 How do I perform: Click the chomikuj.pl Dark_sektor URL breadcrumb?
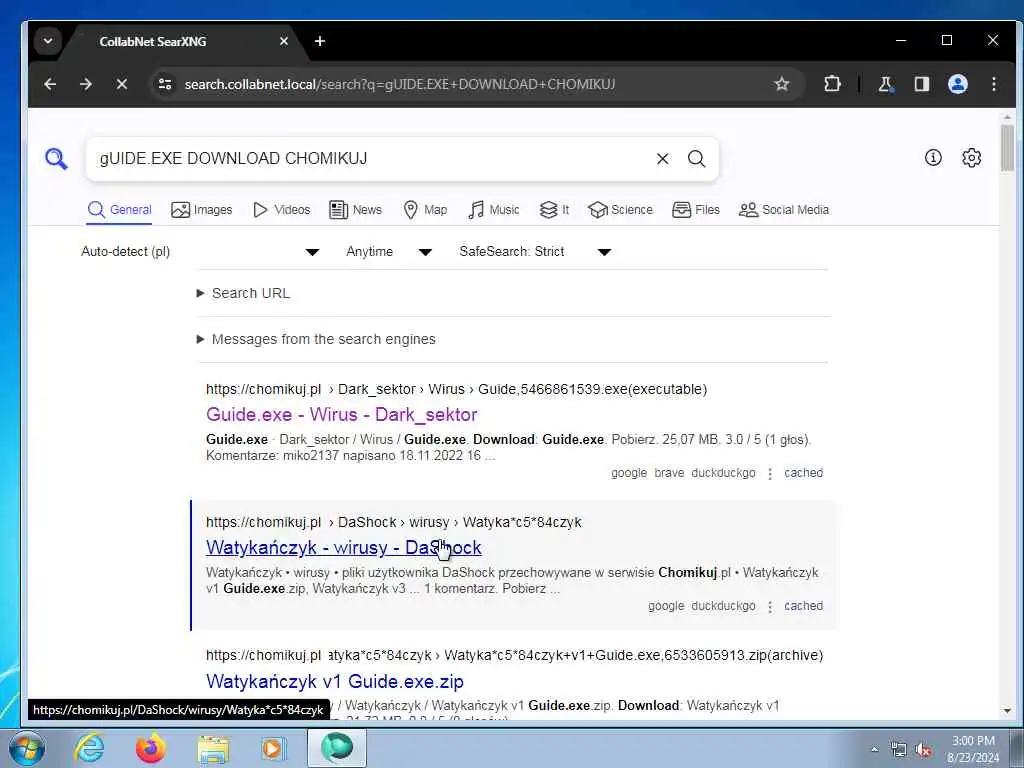click(x=456, y=389)
